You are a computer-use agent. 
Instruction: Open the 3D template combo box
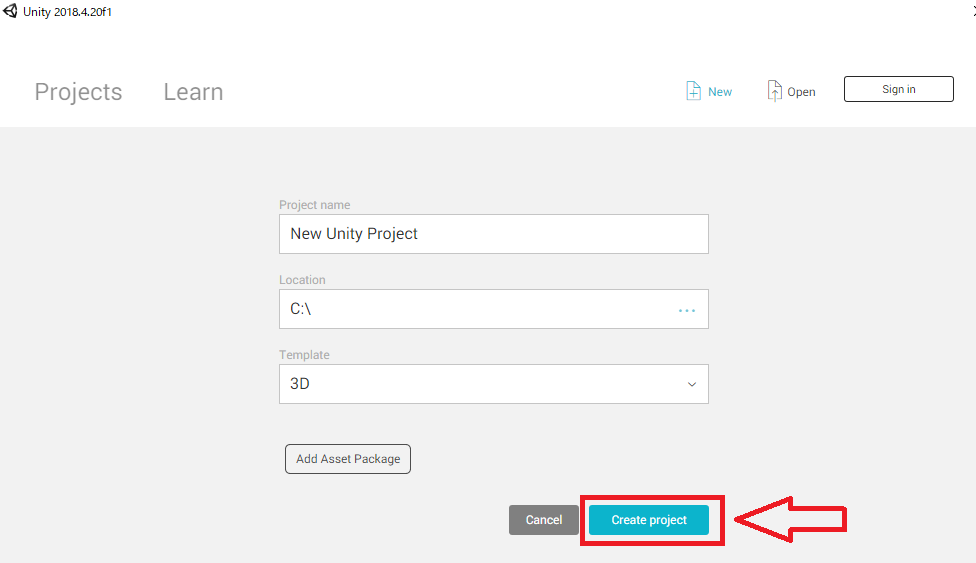click(x=494, y=384)
